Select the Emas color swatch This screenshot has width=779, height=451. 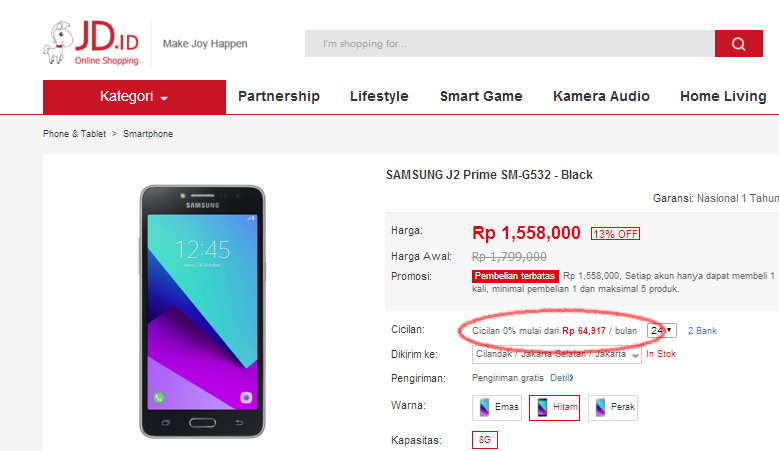coord(498,407)
